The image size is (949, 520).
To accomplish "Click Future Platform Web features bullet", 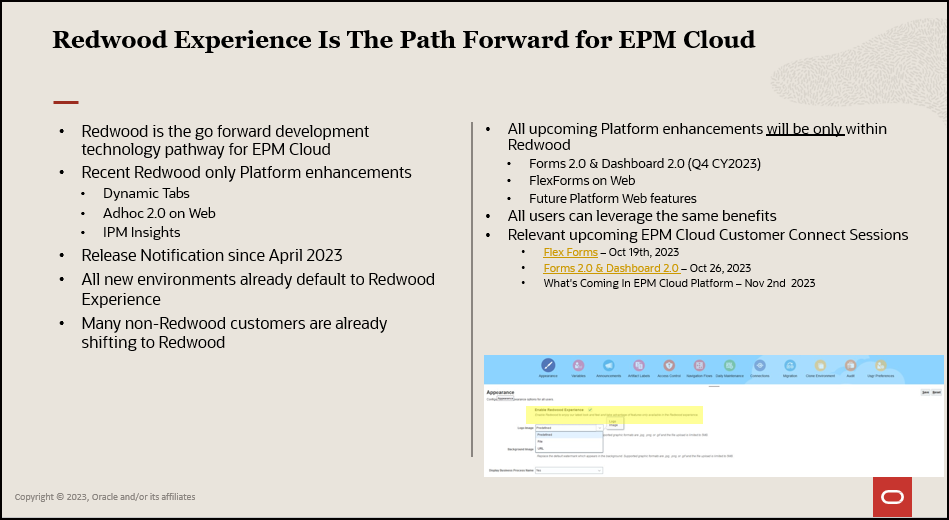I will (612, 199).
